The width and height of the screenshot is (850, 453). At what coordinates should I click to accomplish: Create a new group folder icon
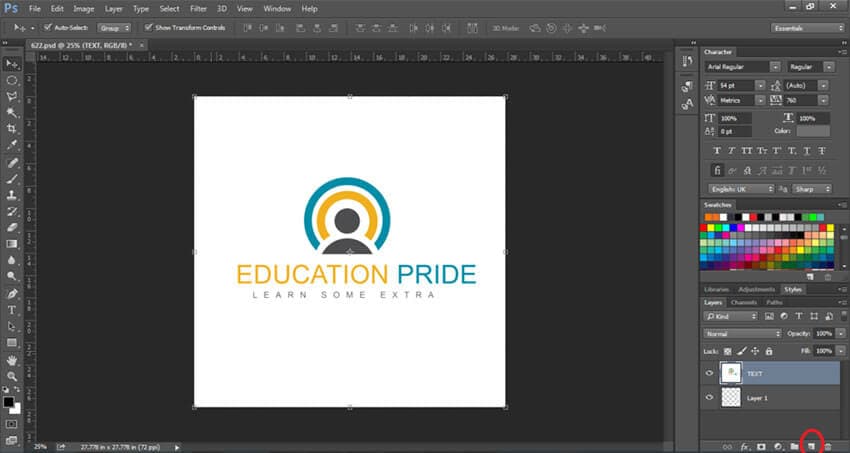coord(795,446)
